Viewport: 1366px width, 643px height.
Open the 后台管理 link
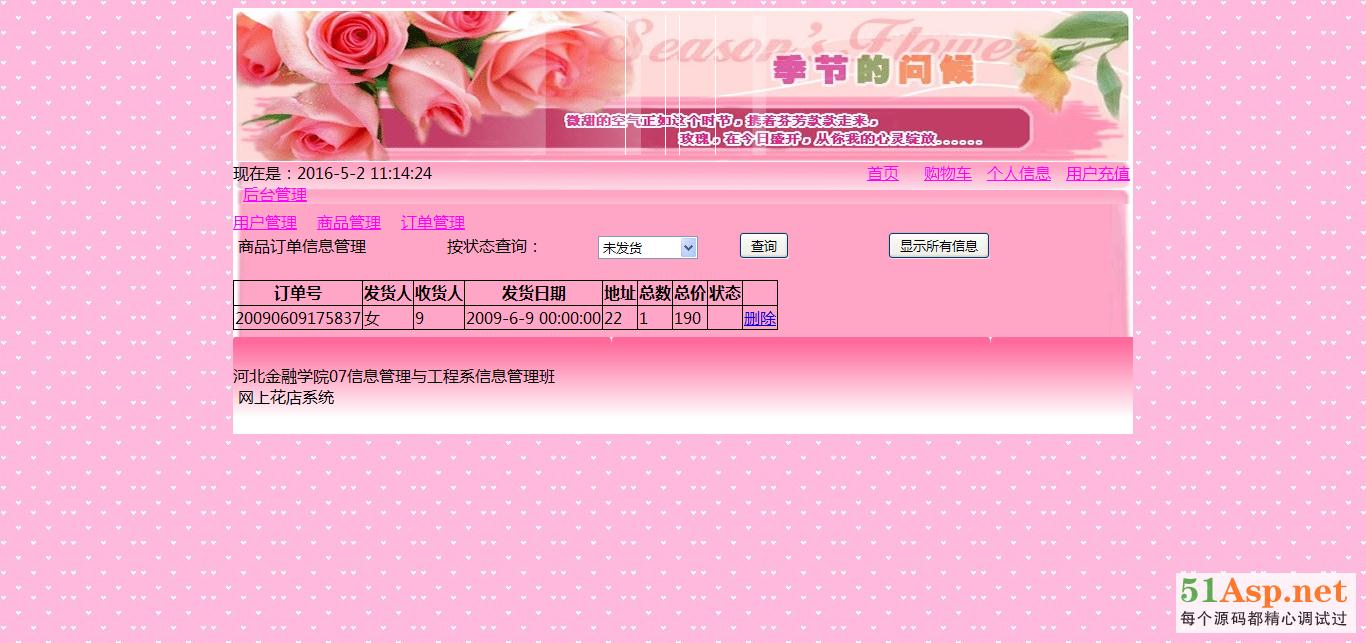[x=275, y=195]
